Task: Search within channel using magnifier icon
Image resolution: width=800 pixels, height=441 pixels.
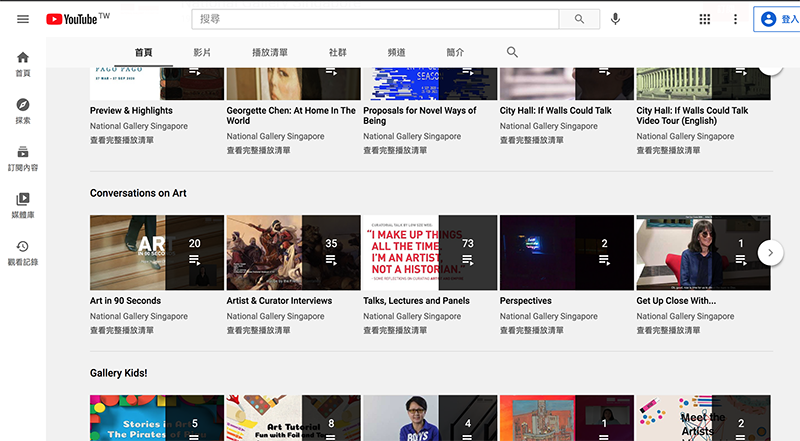Action: coord(512,52)
